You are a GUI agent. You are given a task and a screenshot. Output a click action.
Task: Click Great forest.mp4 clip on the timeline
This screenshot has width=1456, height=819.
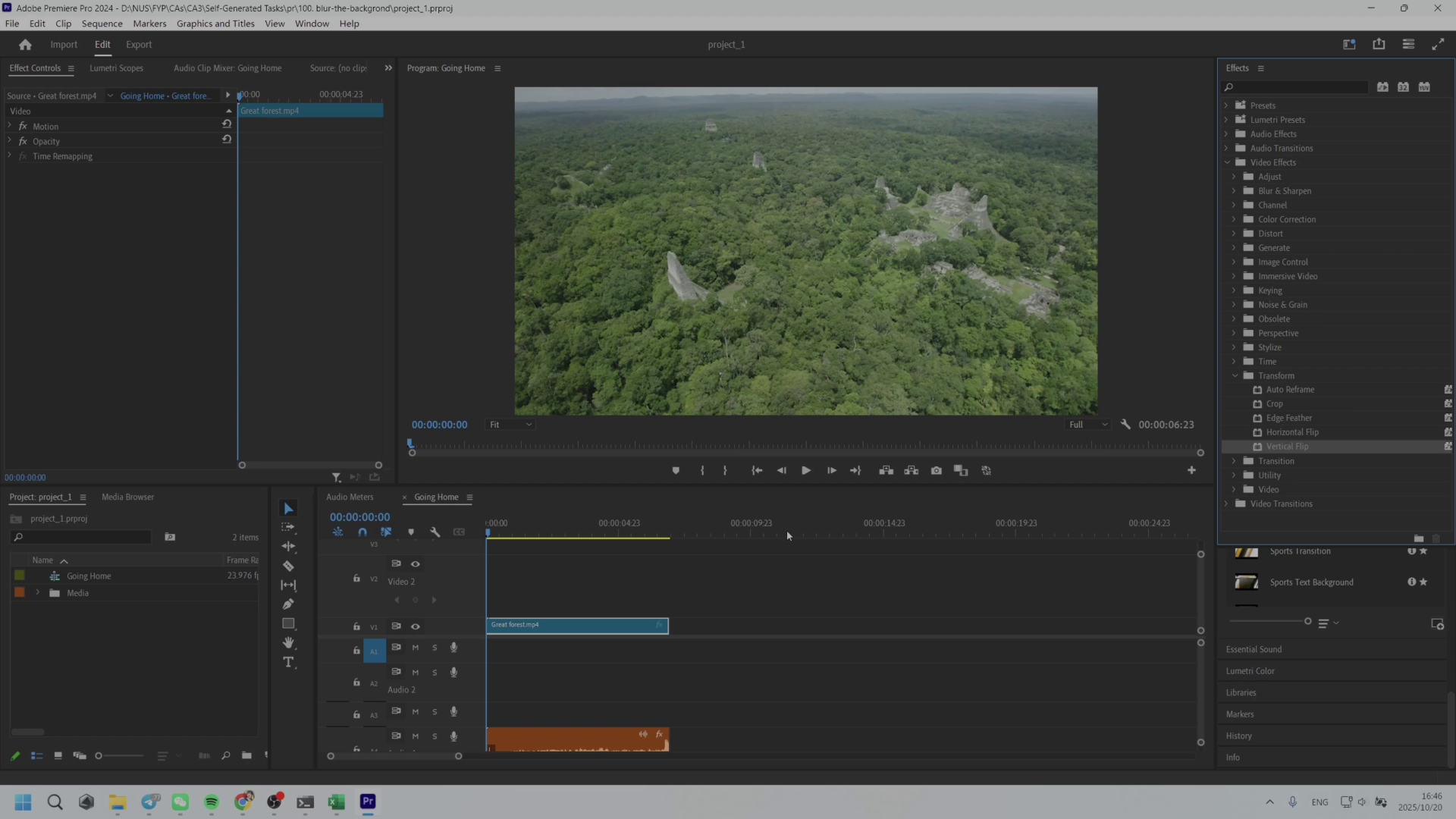click(x=576, y=626)
